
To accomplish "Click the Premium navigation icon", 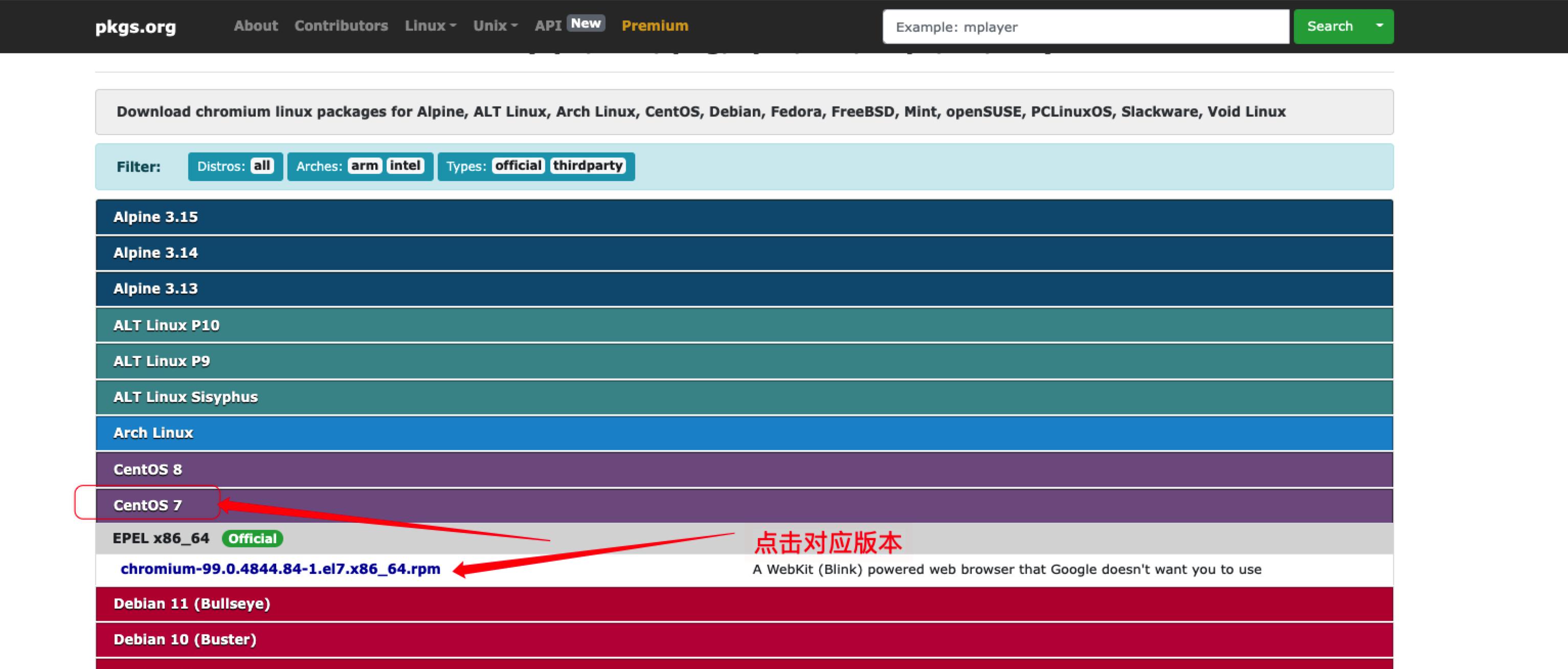I will pyautogui.click(x=656, y=25).
